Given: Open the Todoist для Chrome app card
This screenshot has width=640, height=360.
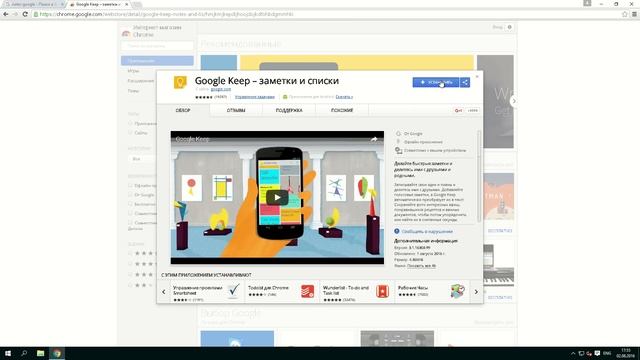Looking at the screenshot, I should (282, 292).
